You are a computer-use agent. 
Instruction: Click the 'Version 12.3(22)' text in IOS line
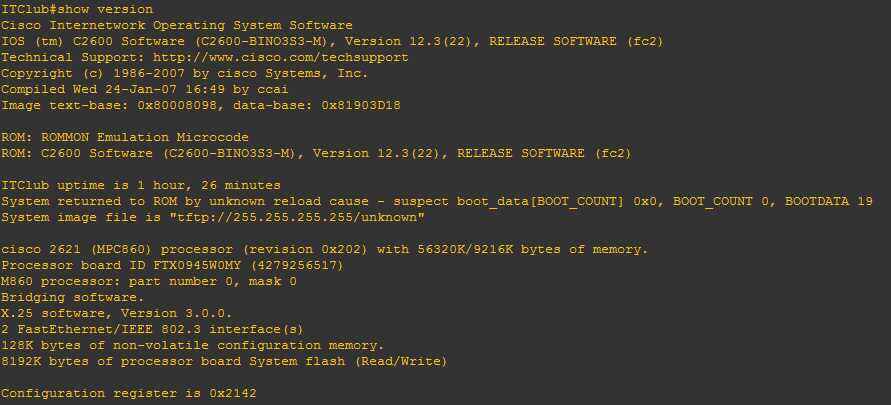[x=409, y=41]
